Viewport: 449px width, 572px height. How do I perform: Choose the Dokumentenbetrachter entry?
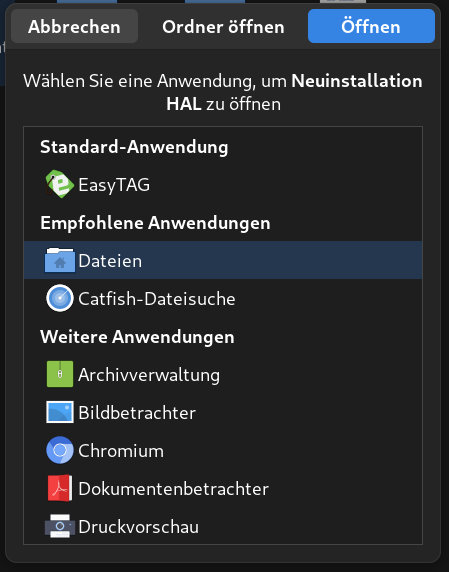223,488
